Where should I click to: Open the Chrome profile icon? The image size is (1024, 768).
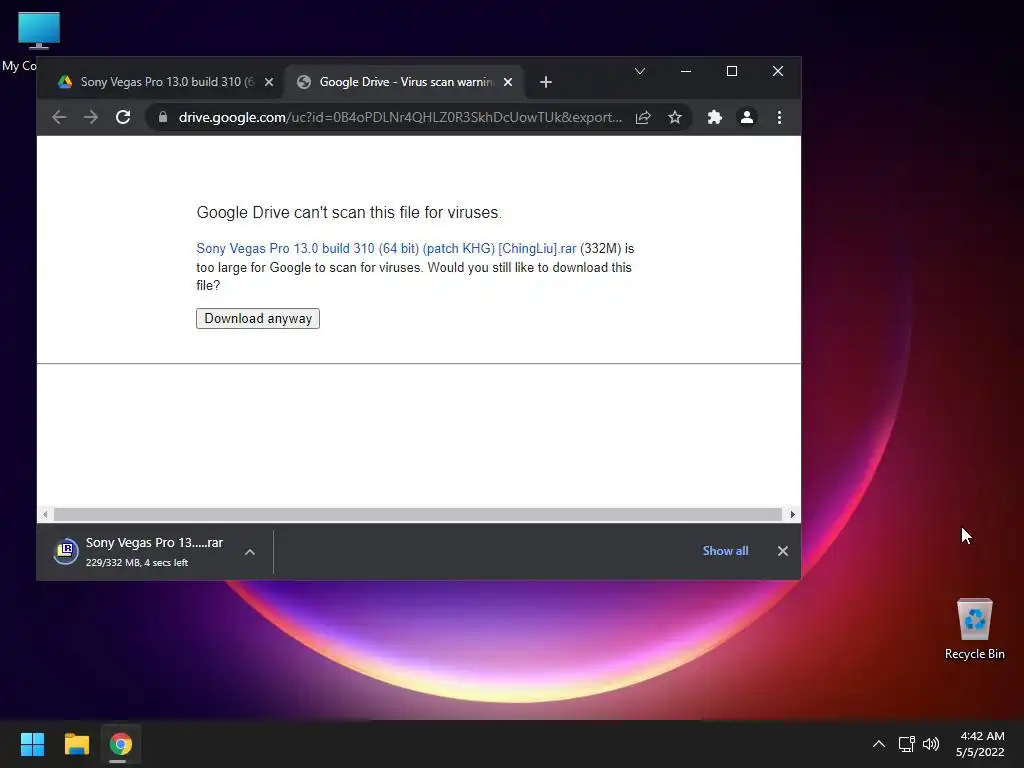click(746, 118)
